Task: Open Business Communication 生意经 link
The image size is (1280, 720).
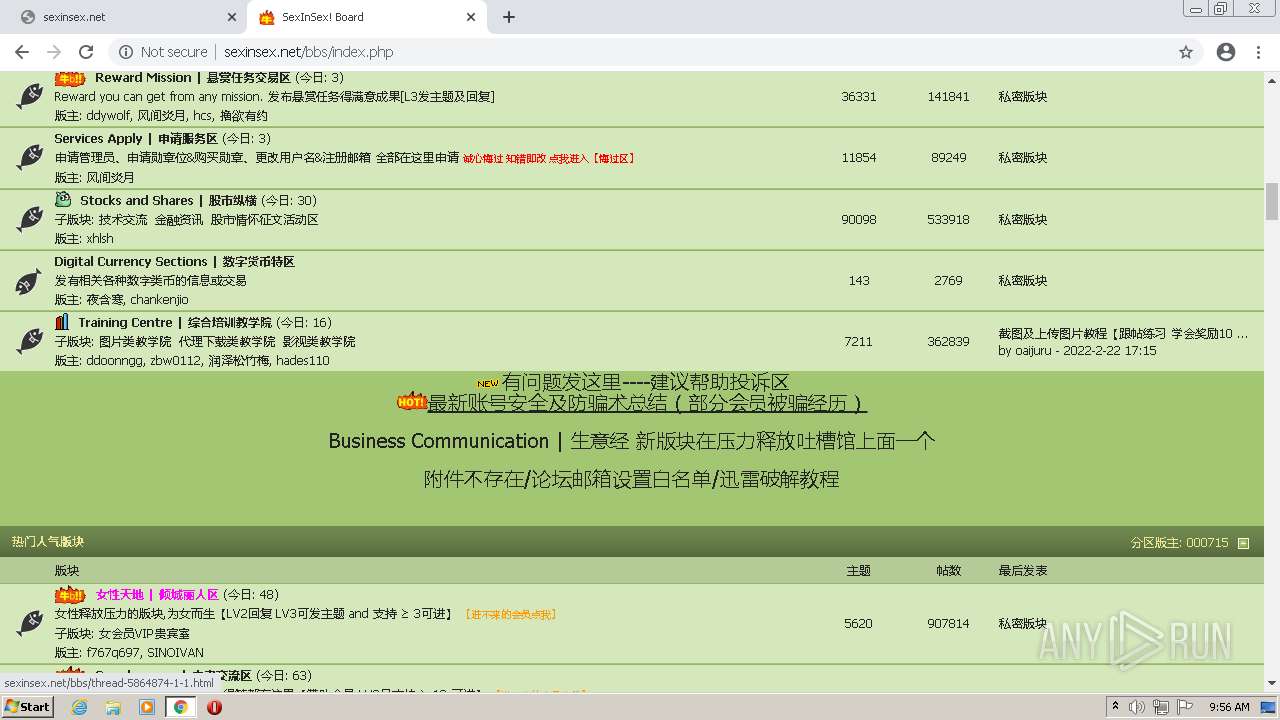Action: click(x=632, y=441)
